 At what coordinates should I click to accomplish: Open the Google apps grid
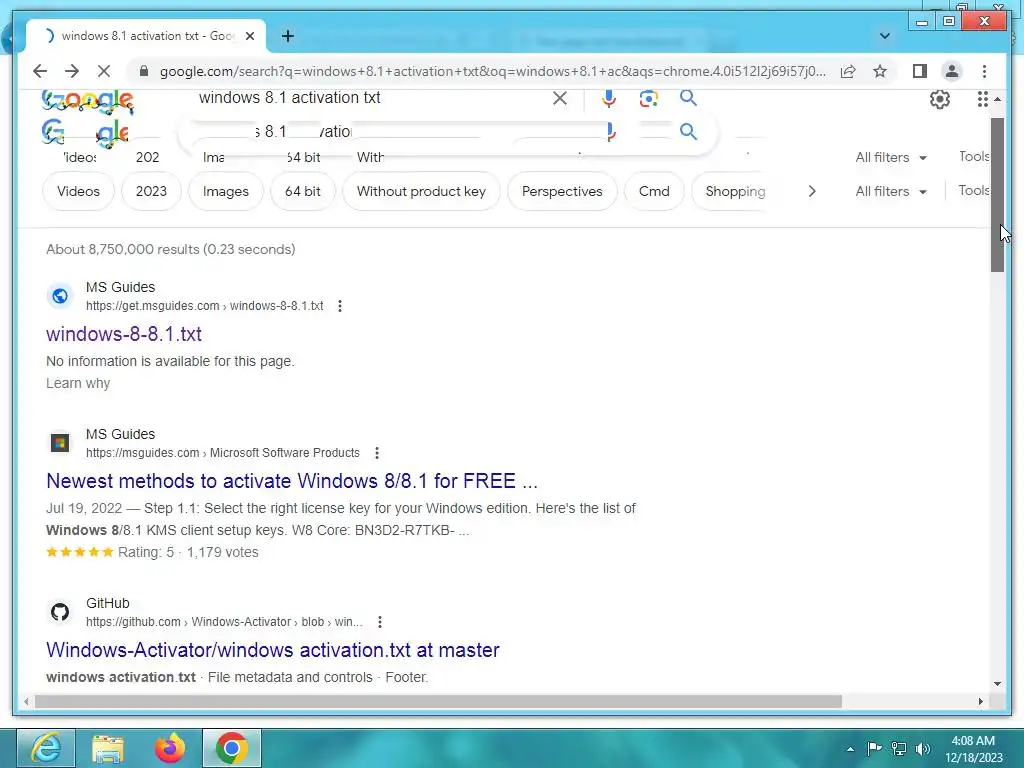click(982, 99)
